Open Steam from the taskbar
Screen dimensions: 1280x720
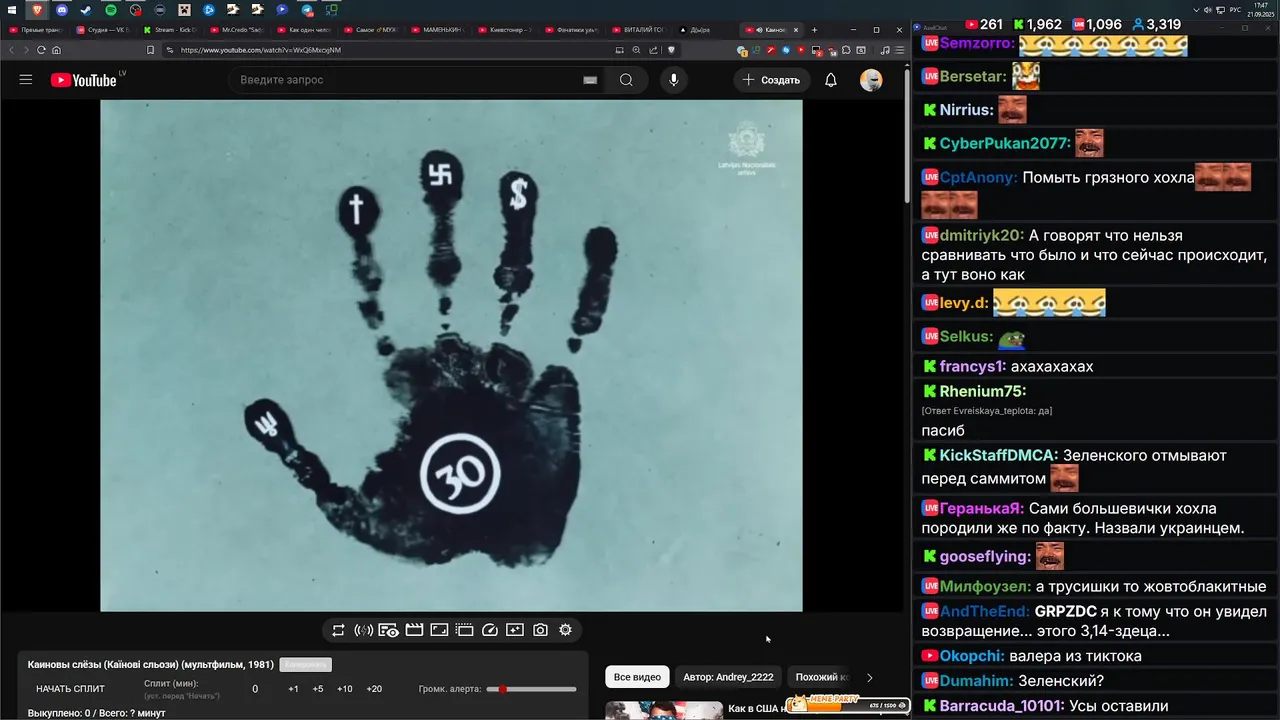tap(86, 10)
